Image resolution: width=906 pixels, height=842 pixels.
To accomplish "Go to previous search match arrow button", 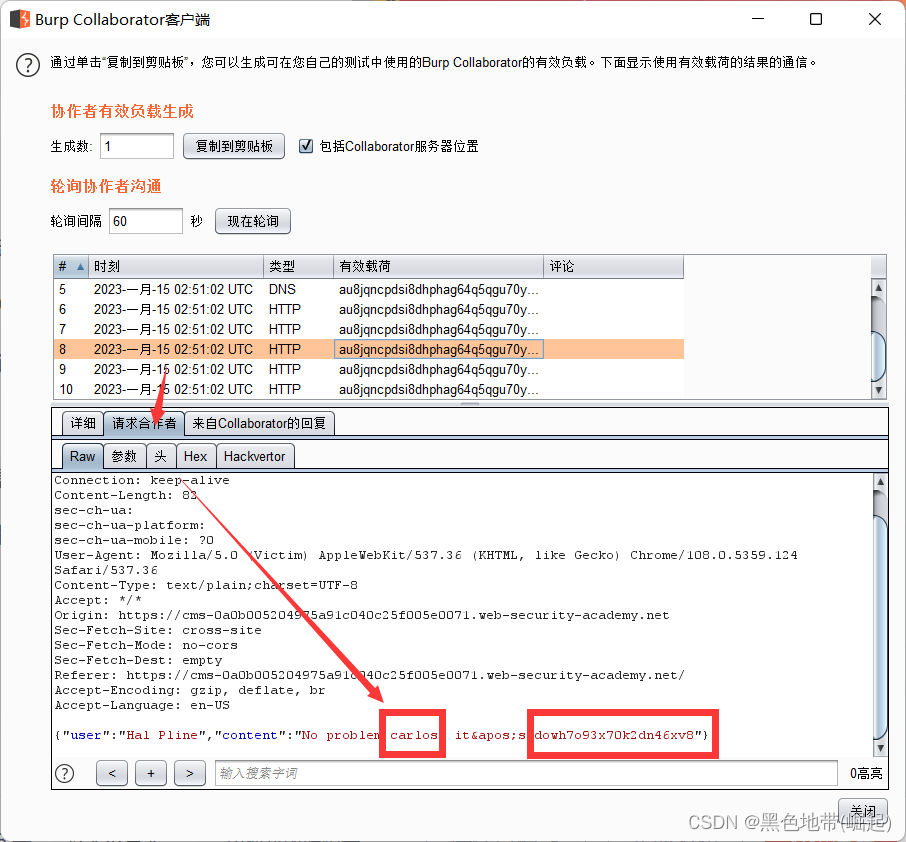I will point(112,773).
